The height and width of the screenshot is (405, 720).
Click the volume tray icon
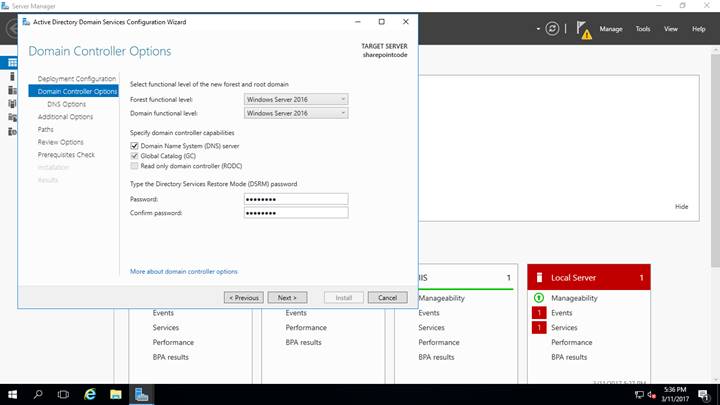[651, 394]
